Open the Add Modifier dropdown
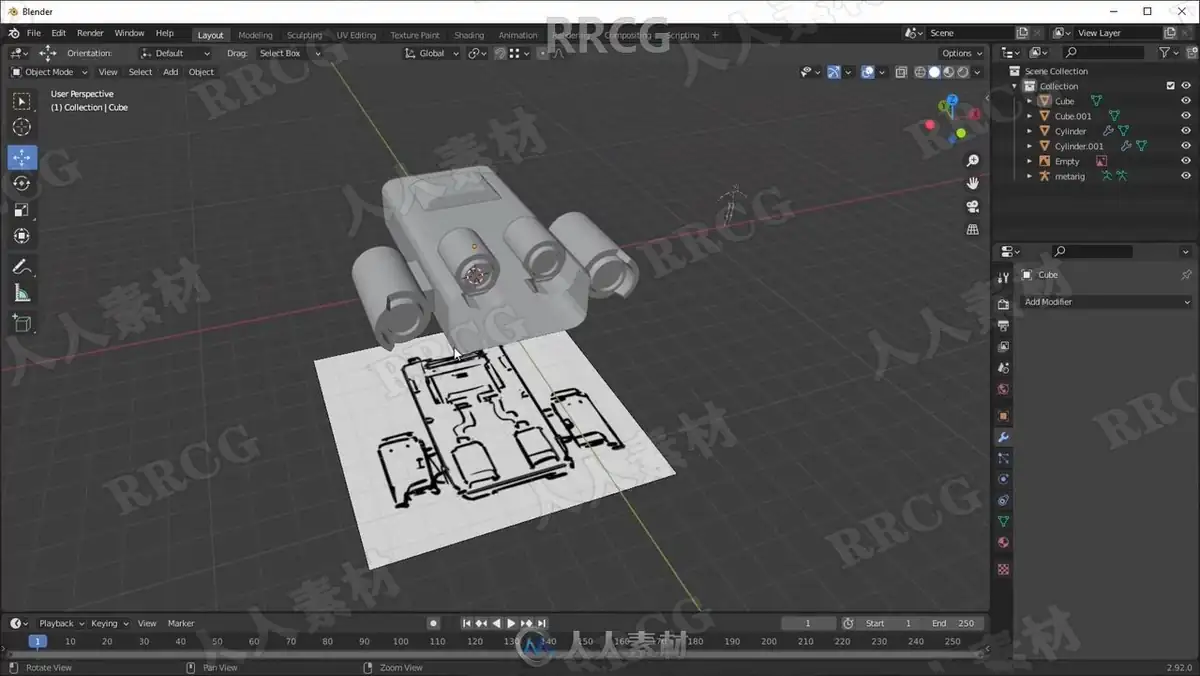 pyautogui.click(x=1107, y=302)
